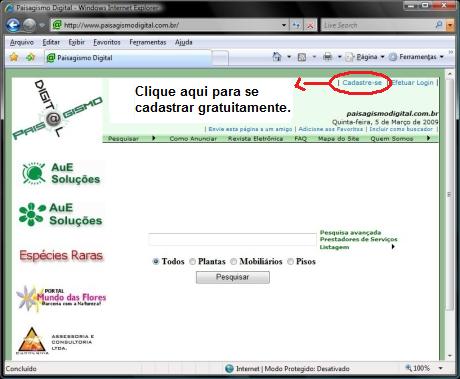Image resolution: width=460 pixels, height=379 pixels.
Task: Expand the address bar history dropdown
Action: (284, 25)
